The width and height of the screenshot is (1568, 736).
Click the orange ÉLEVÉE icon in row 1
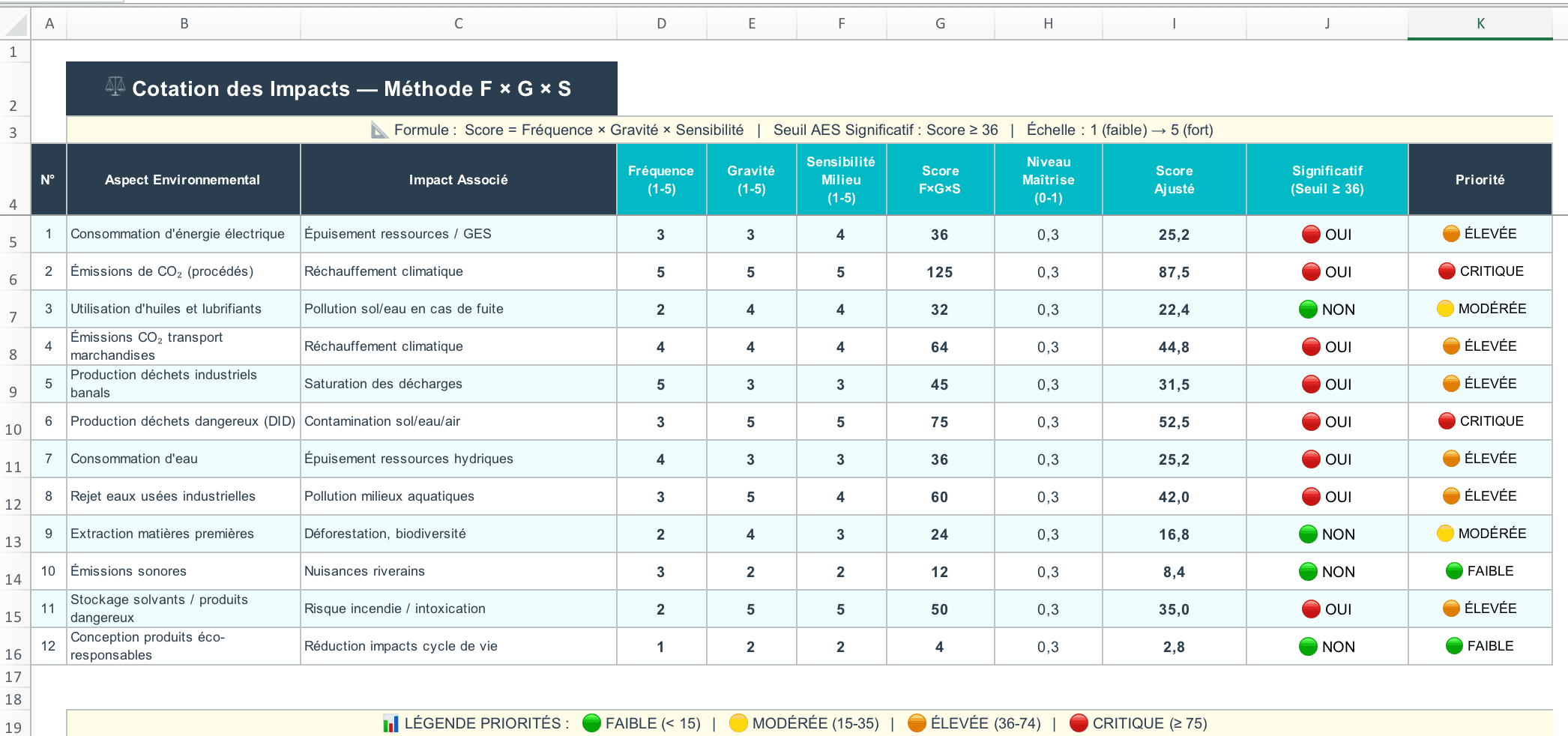(x=1451, y=234)
